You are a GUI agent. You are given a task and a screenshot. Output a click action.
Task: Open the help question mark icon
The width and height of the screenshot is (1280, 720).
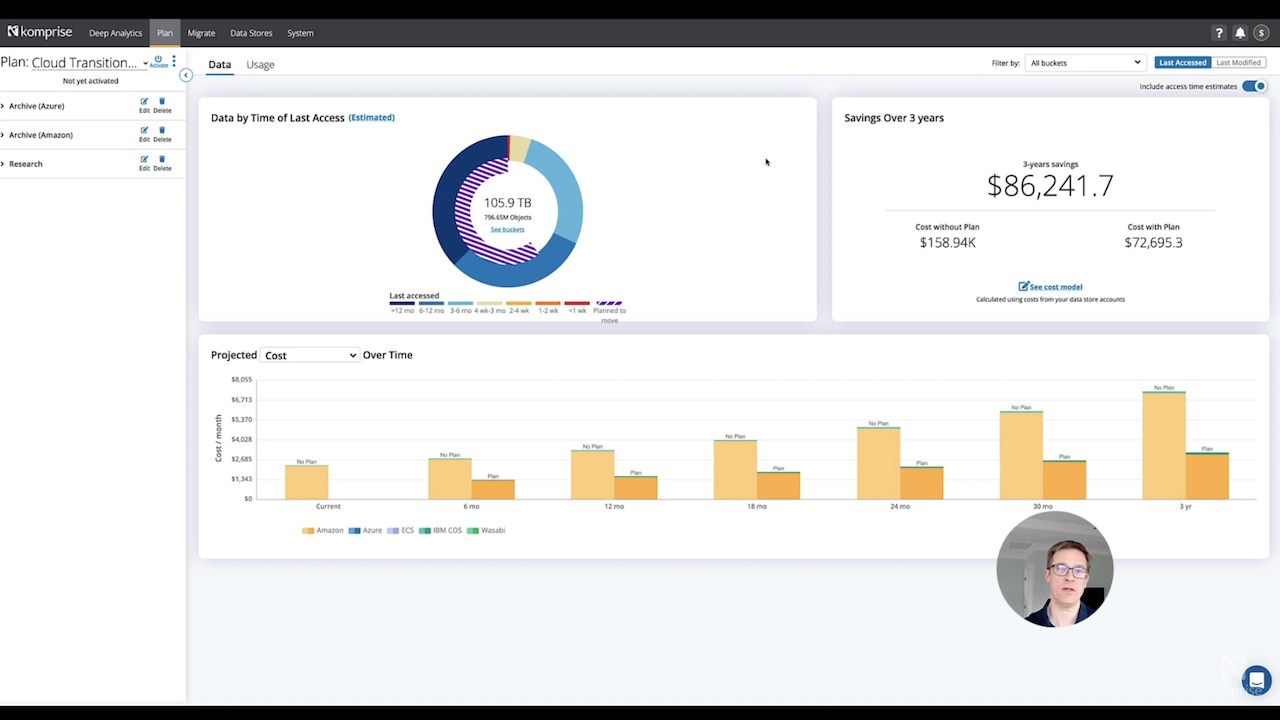click(x=1219, y=33)
